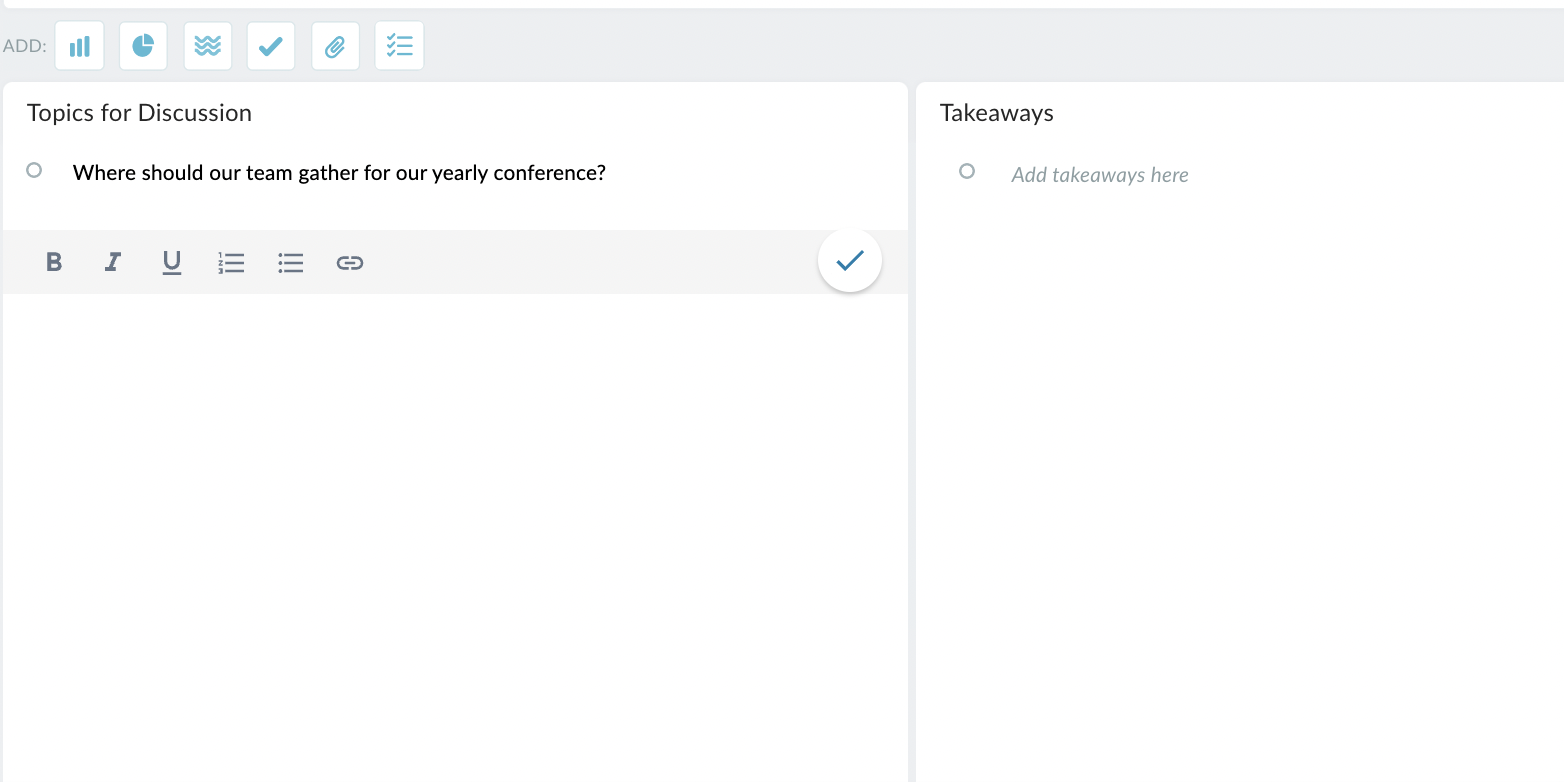Add a single checkmark item
The width and height of the screenshot is (1564, 782).
tap(271, 46)
